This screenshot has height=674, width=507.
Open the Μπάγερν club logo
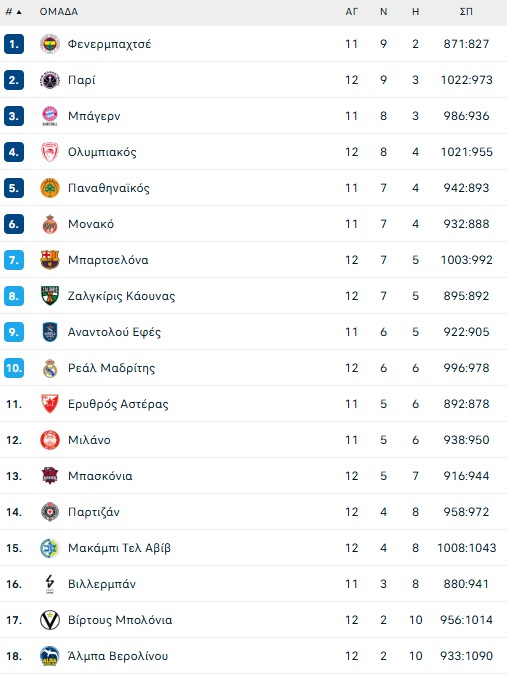pos(50,116)
